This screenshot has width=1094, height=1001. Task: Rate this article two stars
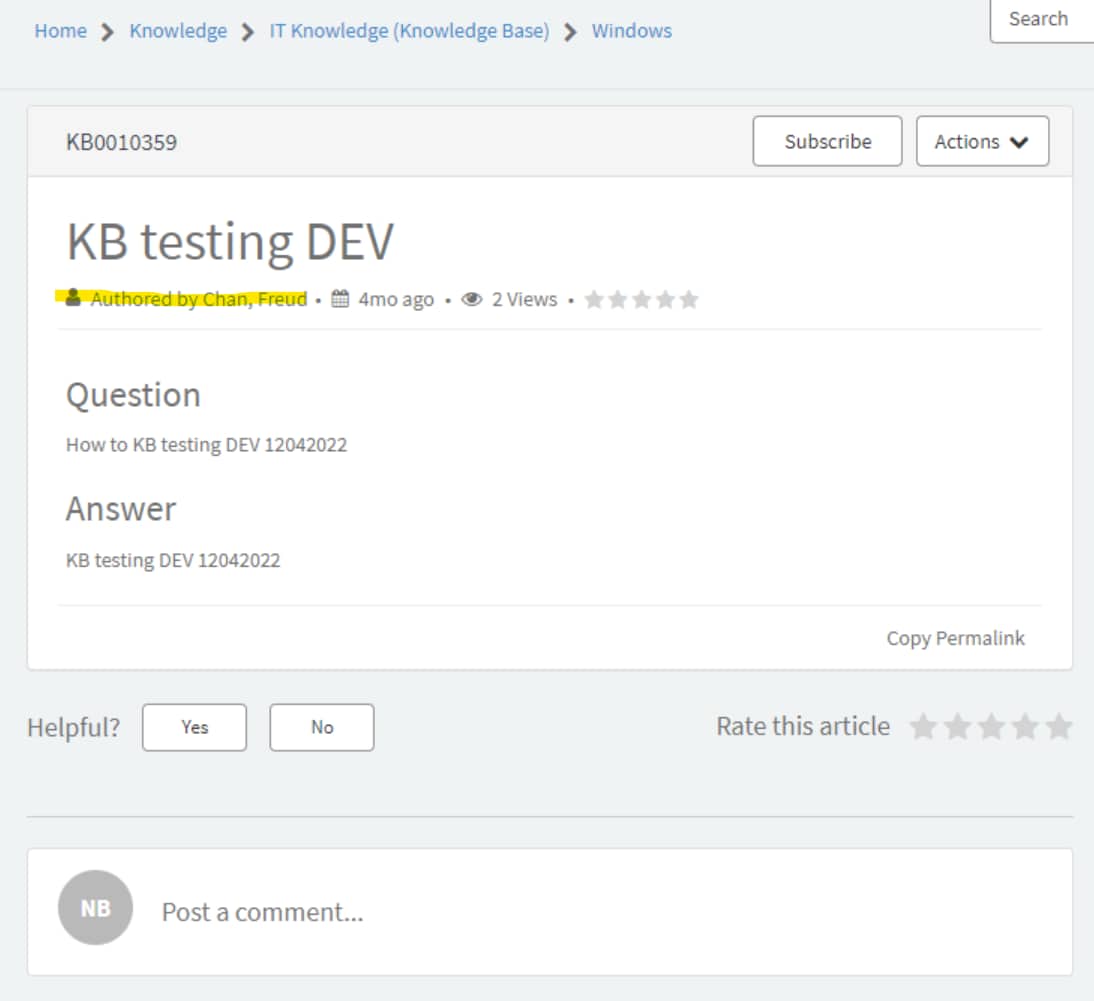[957, 726]
